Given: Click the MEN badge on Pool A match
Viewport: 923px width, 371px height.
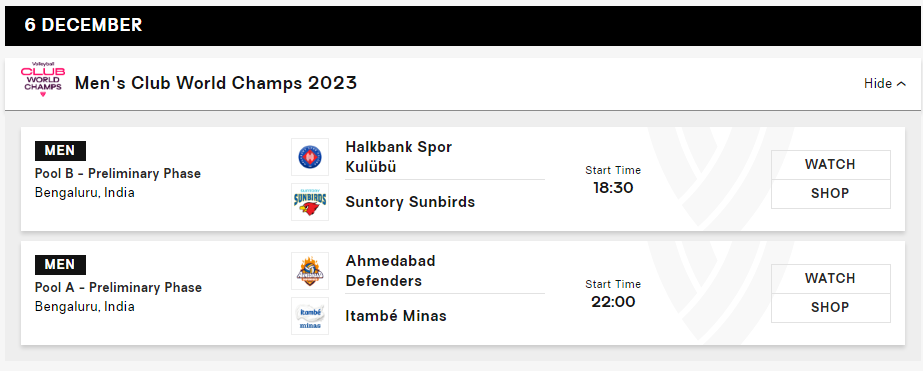Looking at the screenshot, I should point(61,265).
